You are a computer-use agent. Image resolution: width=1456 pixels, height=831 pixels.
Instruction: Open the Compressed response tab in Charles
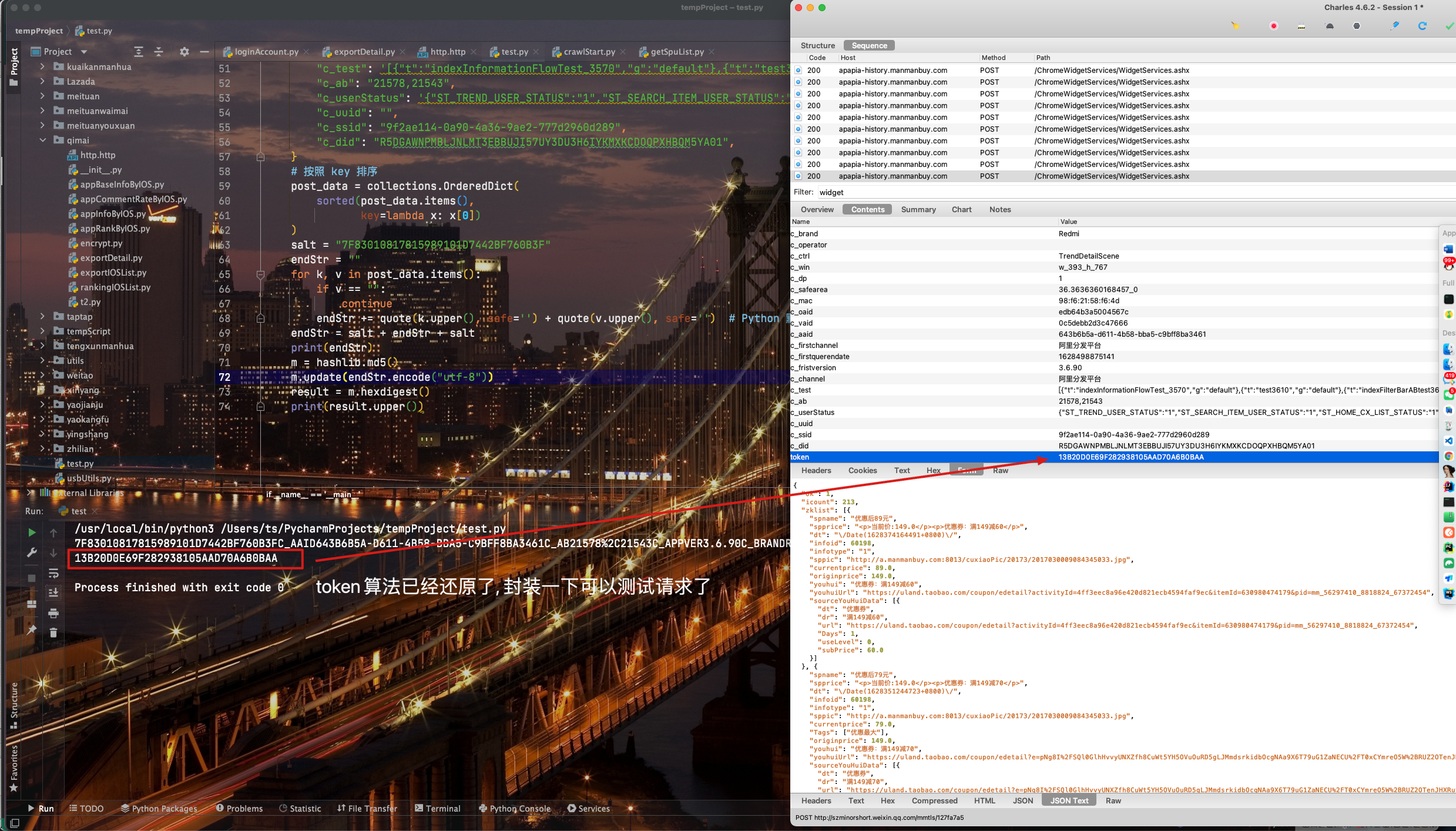934,800
